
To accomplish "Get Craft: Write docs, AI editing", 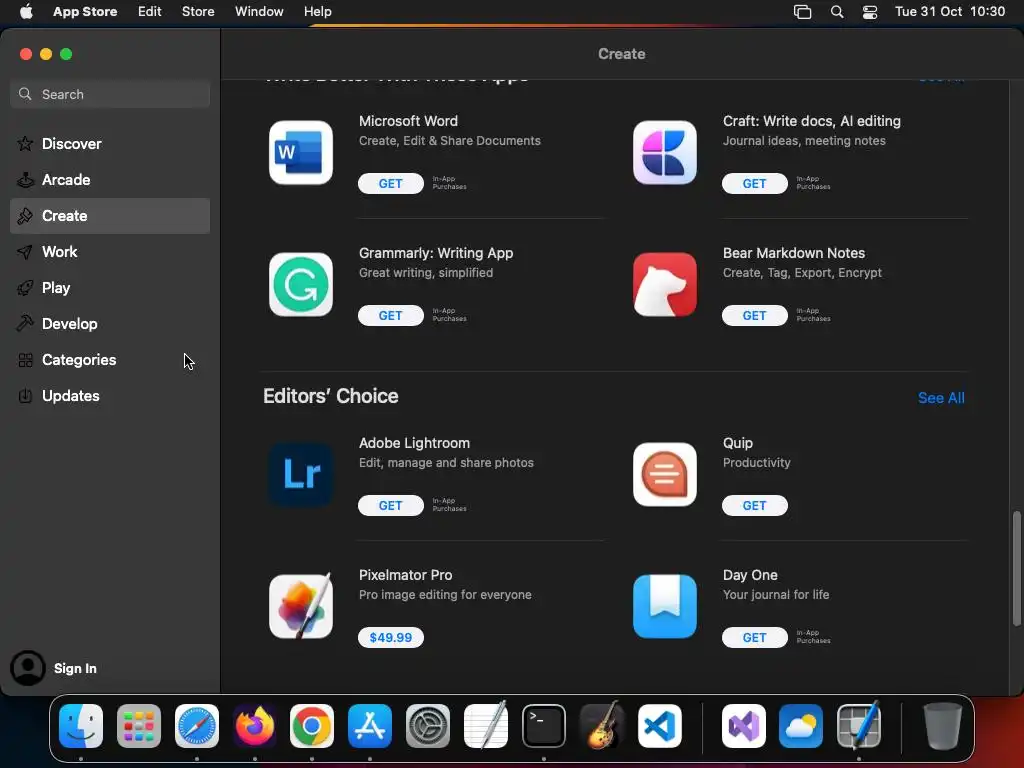I will click(x=754, y=184).
